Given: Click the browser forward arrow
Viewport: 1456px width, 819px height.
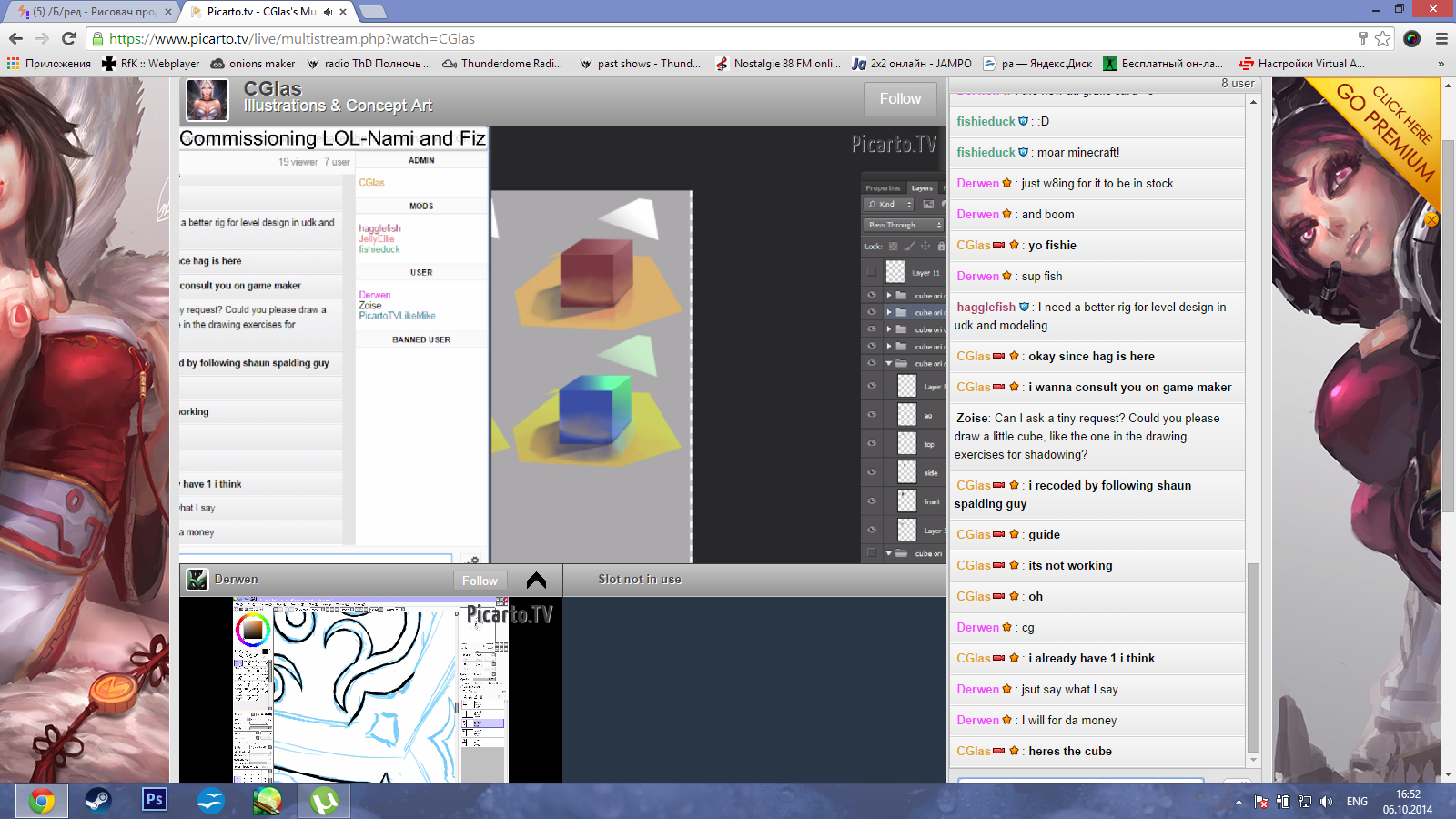Looking at the screenshot, I should (x=42, y=38).
